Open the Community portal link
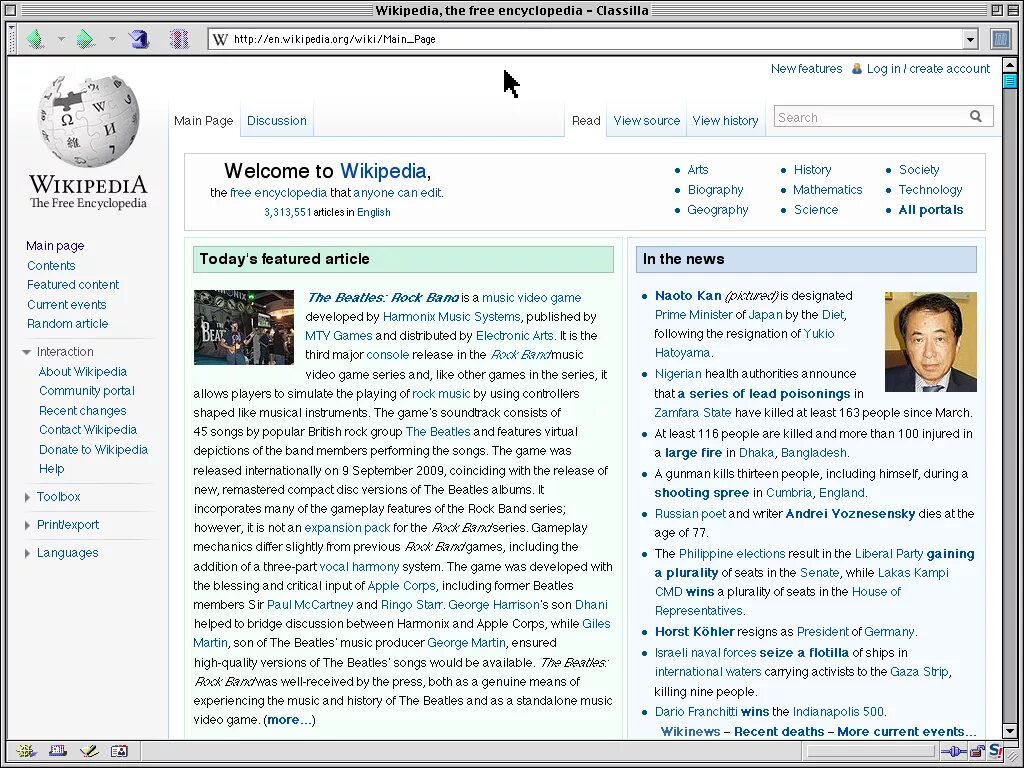This screenshot has height=768, width=1024. pyautogui.click(x=87, y=391)
